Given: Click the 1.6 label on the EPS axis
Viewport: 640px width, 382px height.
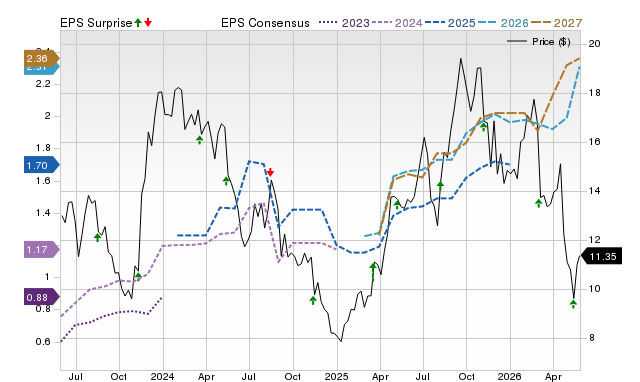Looking at the screenshot, I should (x=43, y=180).
